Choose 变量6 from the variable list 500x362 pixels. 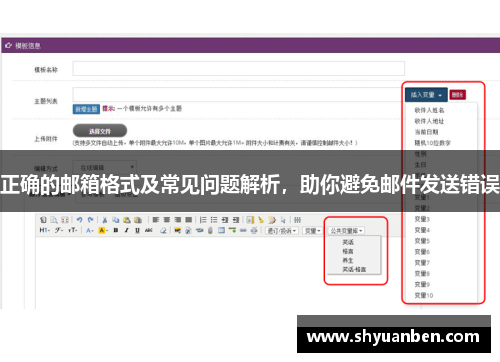pos(422,252)
